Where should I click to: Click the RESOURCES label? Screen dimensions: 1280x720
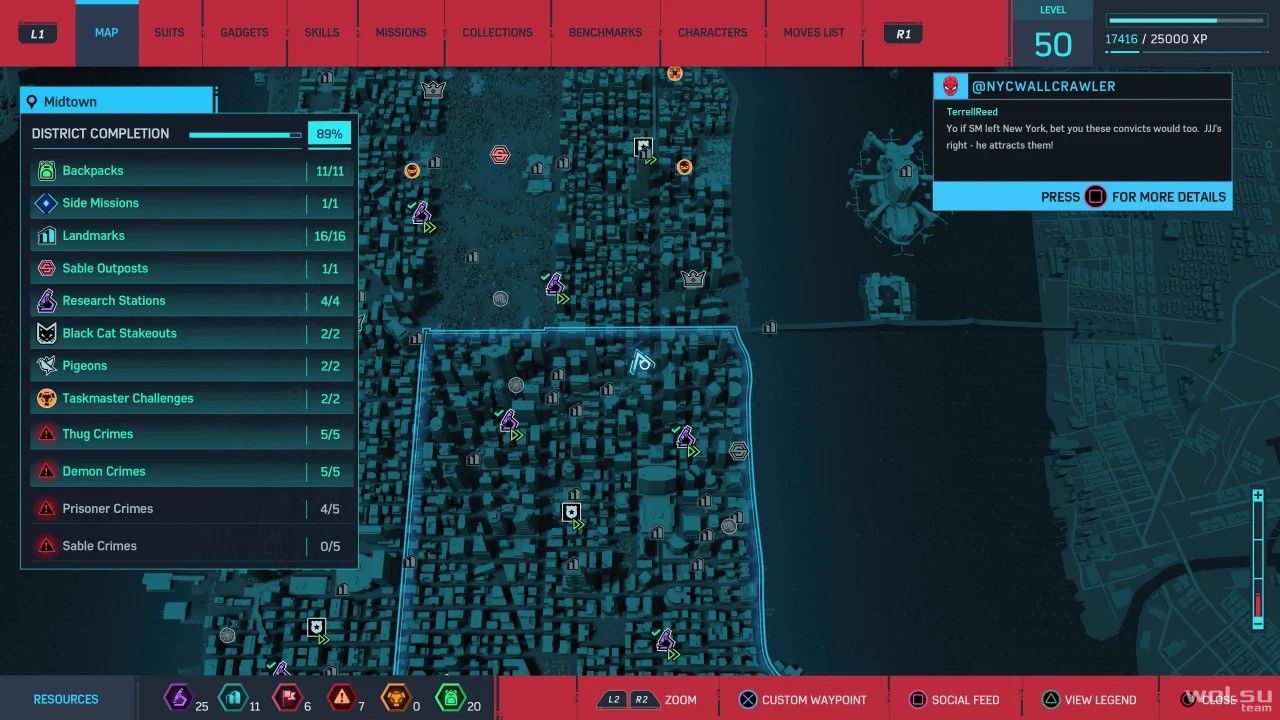pyautogui.click(x=66, y=699)
